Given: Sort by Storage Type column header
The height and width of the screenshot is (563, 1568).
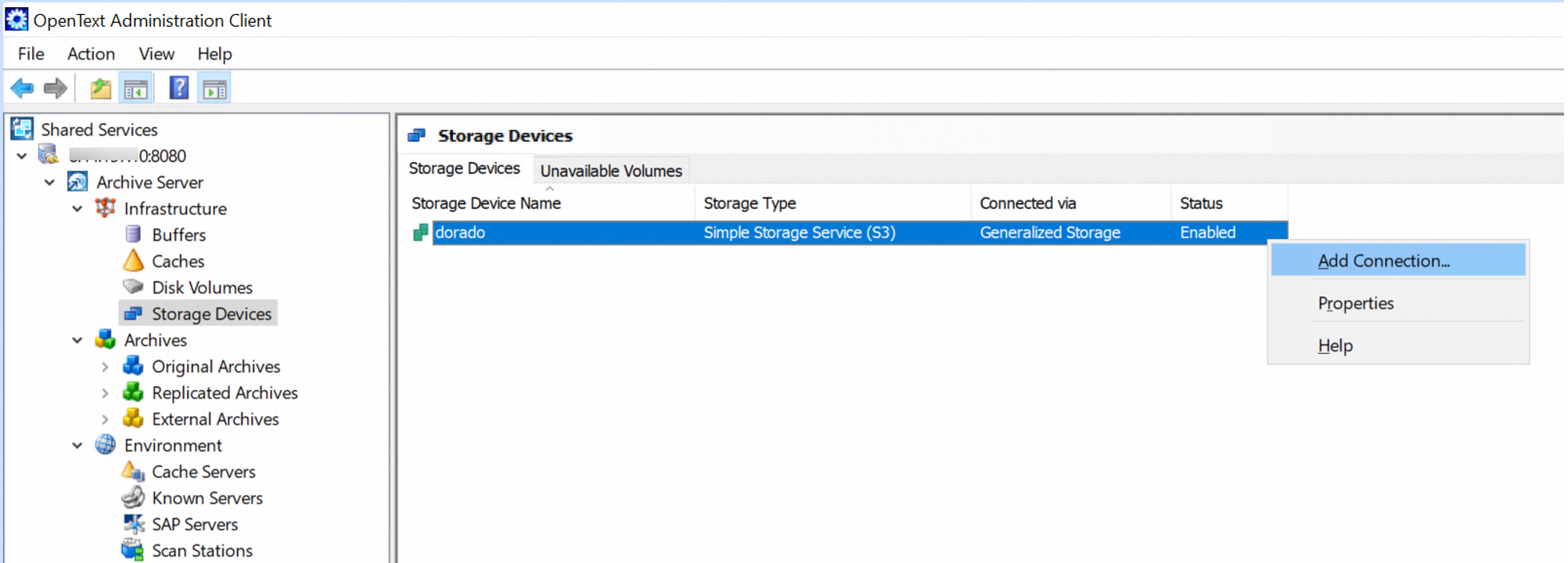Looking at the screenshot, I should click(x=833, y=203).
